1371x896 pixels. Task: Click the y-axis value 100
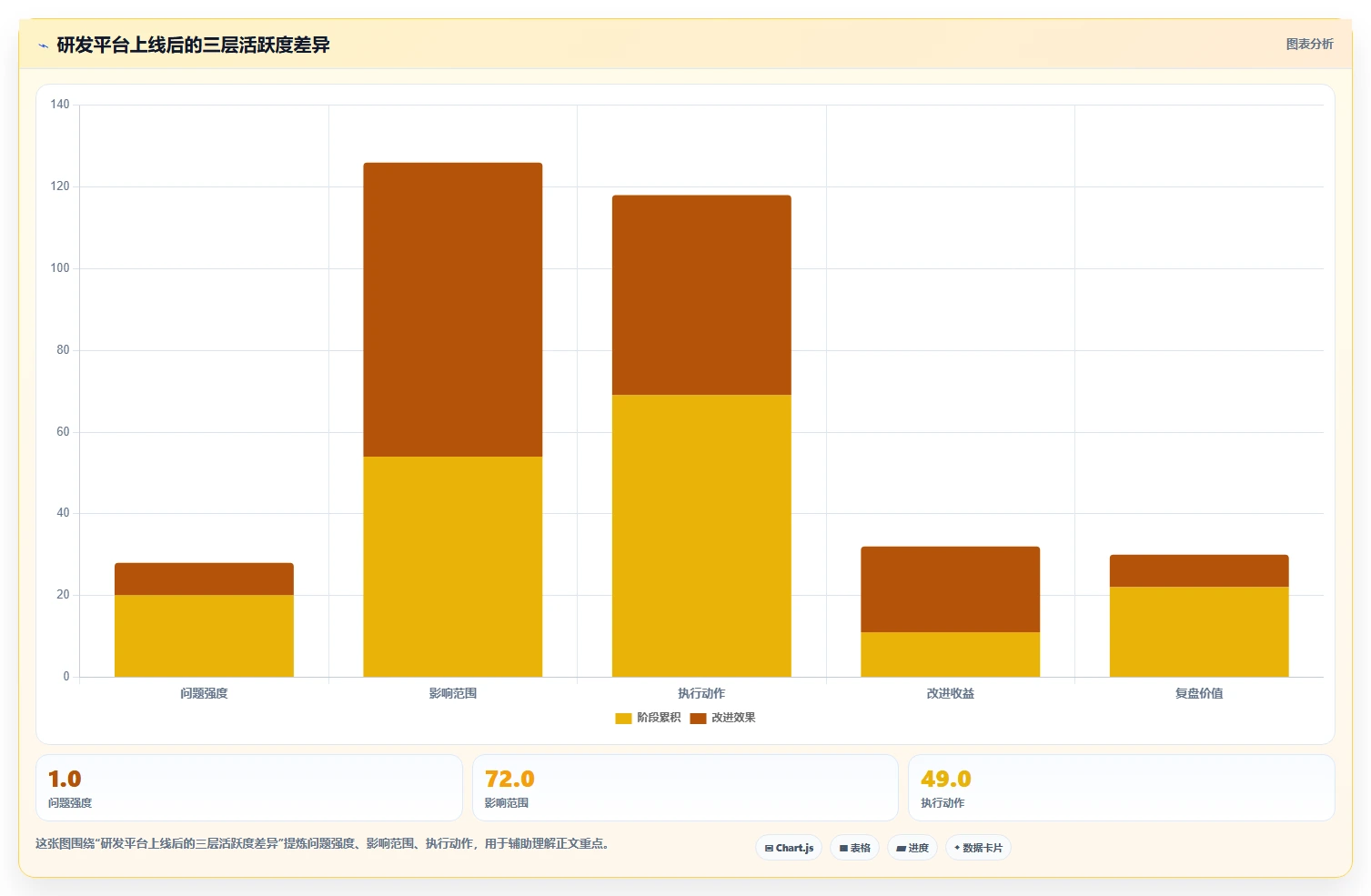(60, 268)
